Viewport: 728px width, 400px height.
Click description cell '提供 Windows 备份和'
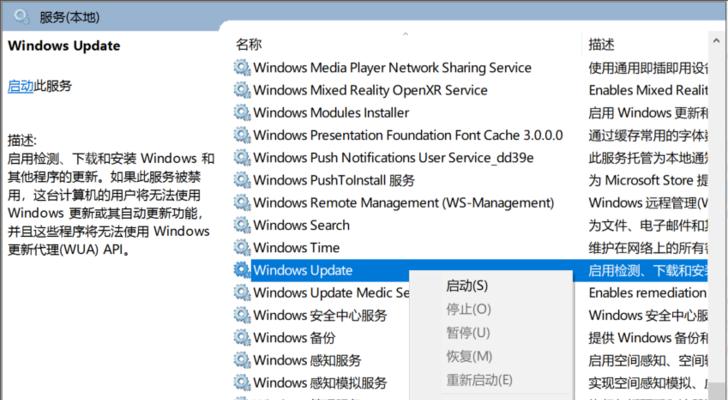pyautogui.click(x=648, y=338)
